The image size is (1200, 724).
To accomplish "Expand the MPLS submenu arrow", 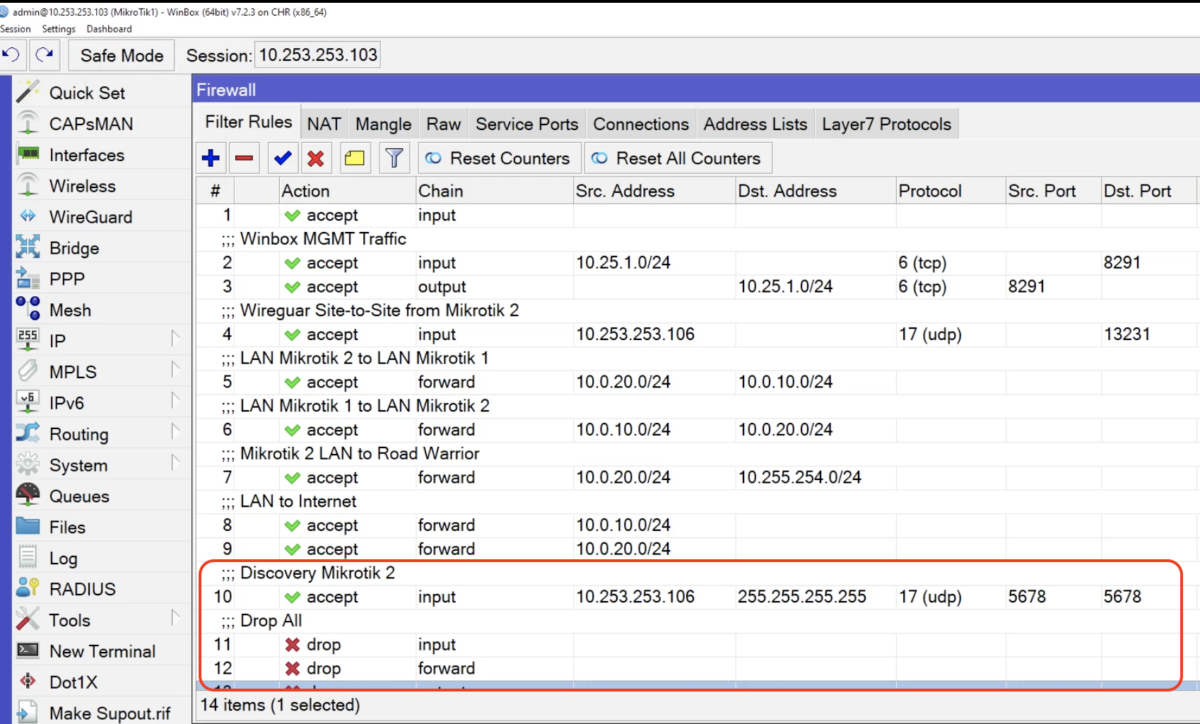I will click(x=176, y=371).
